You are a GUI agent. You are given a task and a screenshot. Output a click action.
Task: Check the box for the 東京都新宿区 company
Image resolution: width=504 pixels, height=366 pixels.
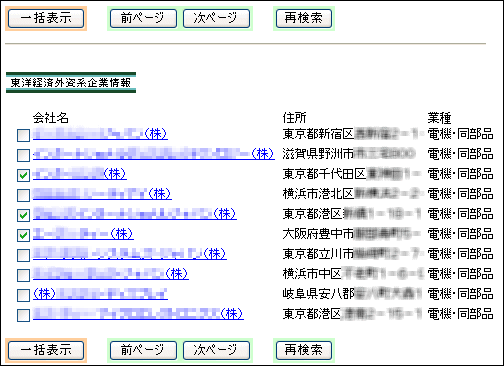point(23,135)
